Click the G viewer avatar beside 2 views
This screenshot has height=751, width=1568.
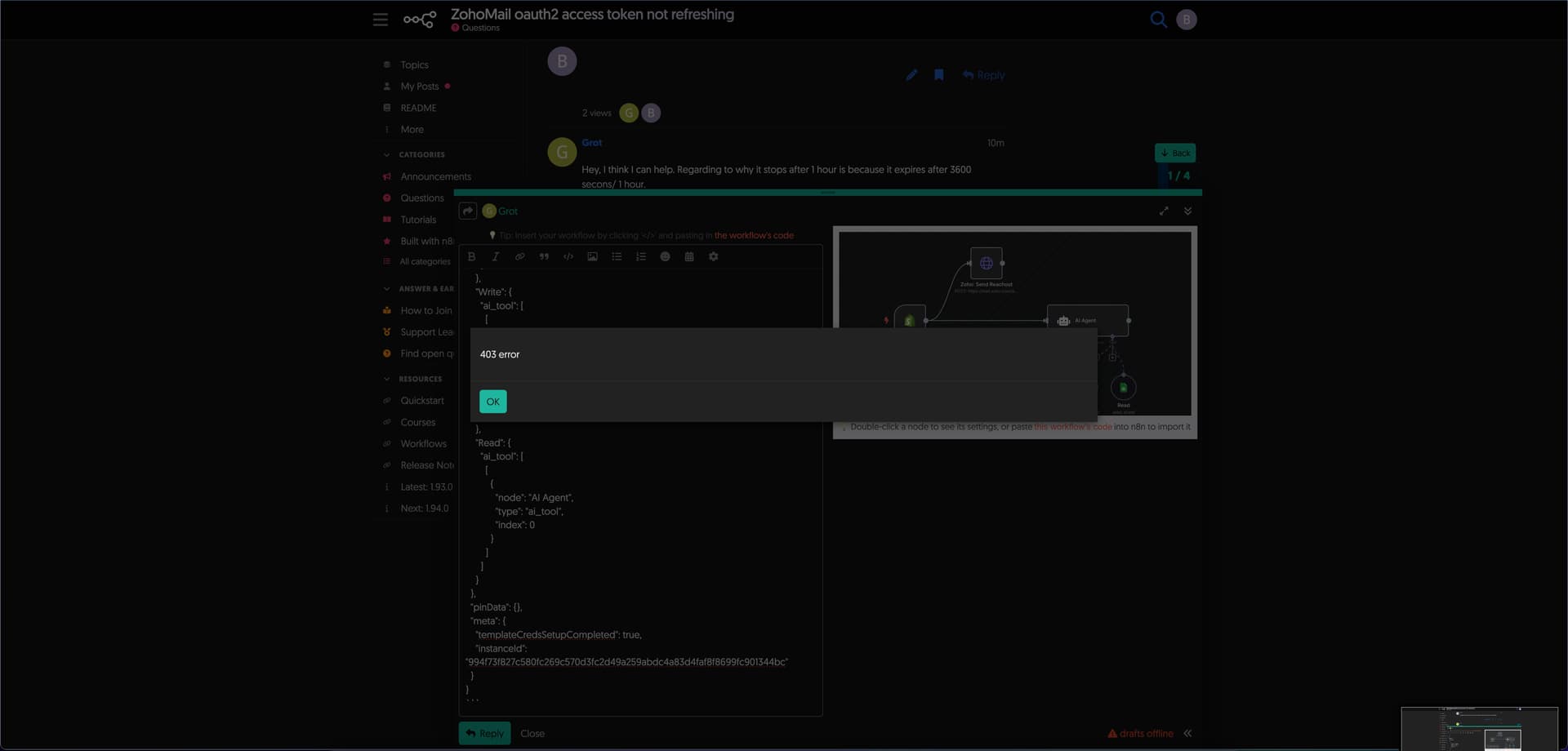click(629, 113)
